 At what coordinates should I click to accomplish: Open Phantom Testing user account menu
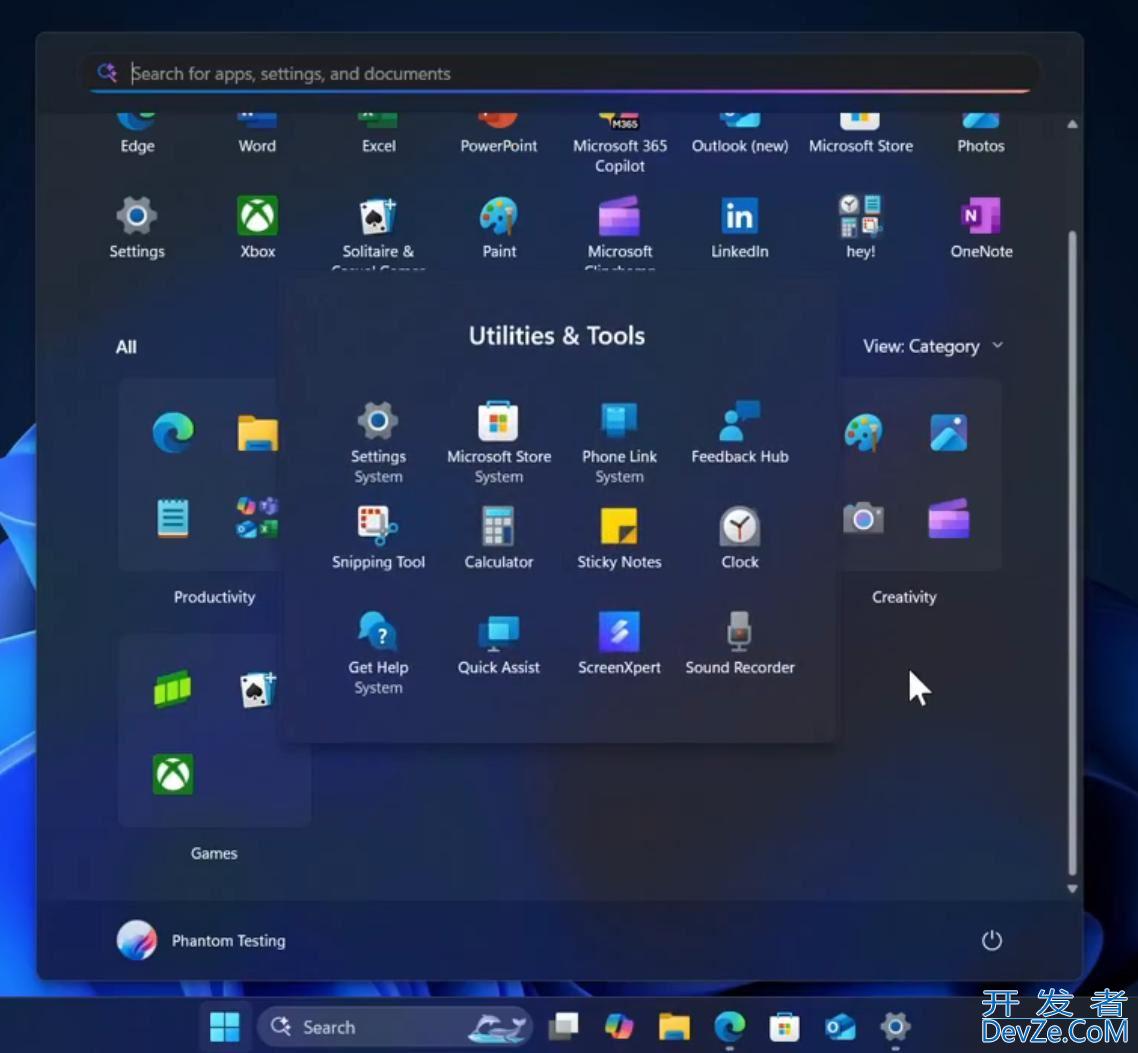coord(201,941)
